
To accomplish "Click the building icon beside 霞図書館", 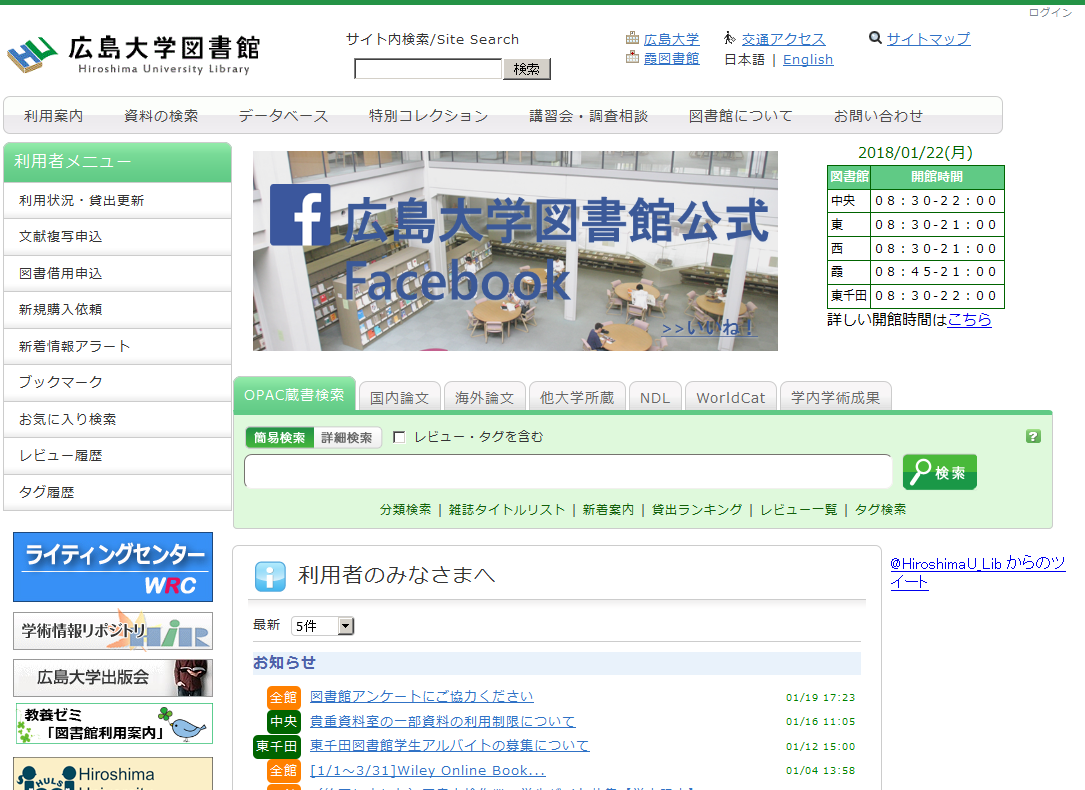I will pyautogui.click(x=632, y=57).
